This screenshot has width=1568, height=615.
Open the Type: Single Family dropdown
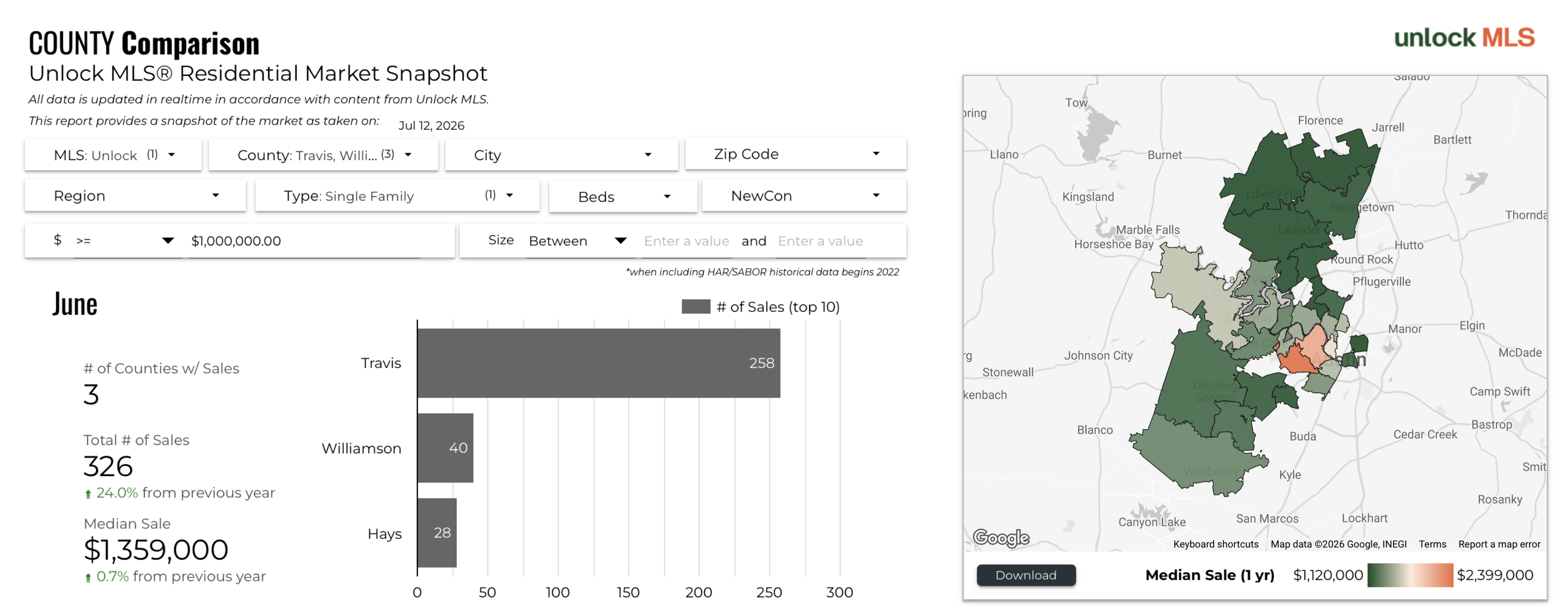pyautogui.click(x=397, y=196)
